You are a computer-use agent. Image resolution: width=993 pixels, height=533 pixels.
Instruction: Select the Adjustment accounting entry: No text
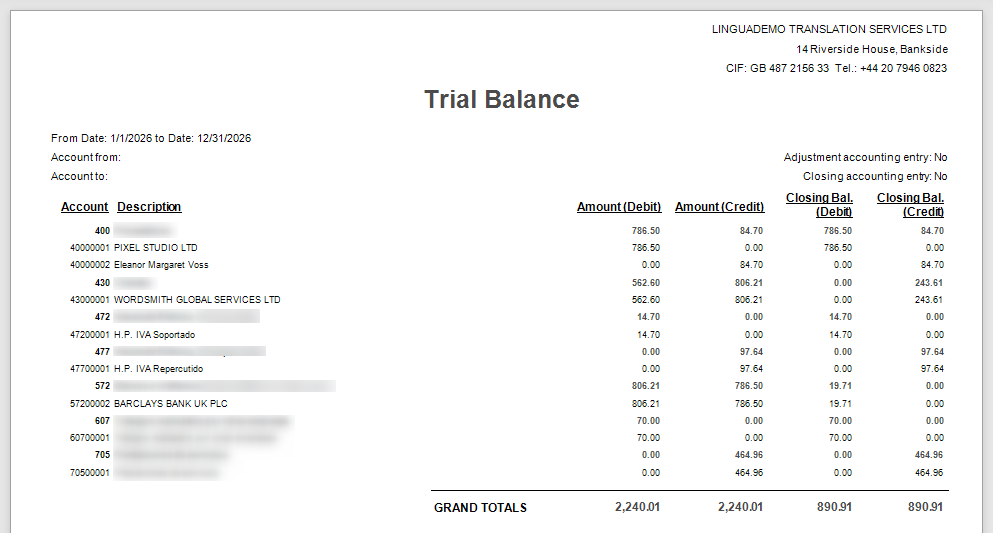[x=865, y=157]
